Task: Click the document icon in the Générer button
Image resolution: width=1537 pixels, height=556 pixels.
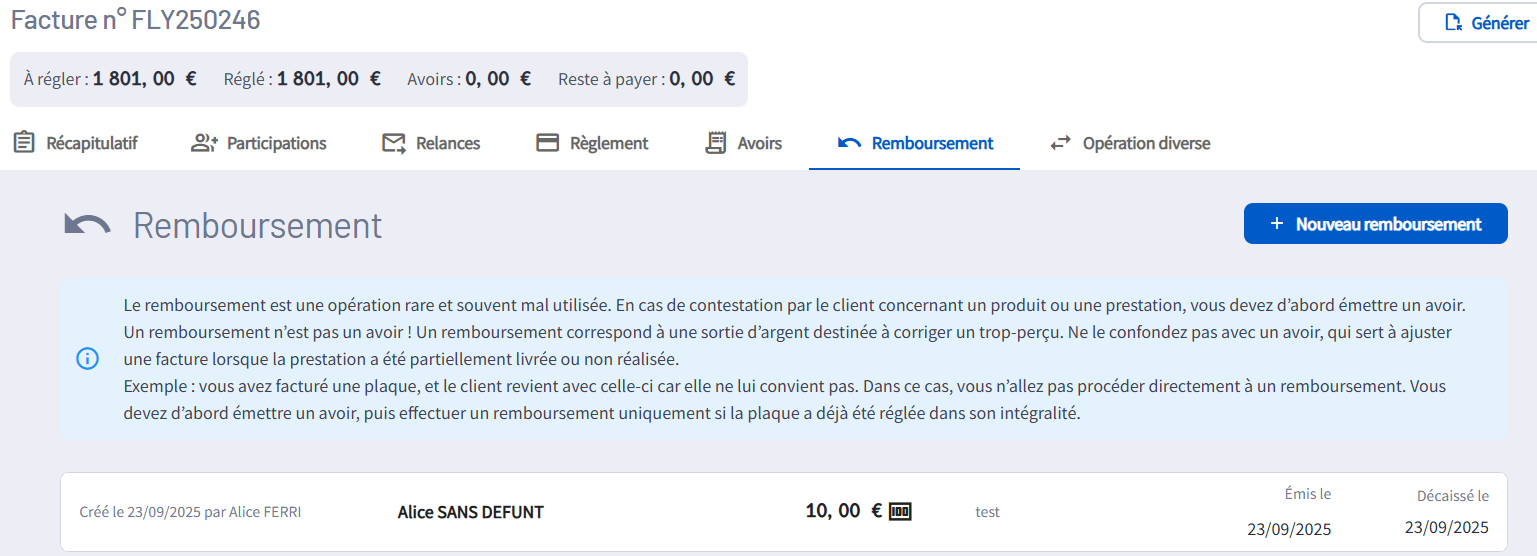Action: [x=1455, y=23]
